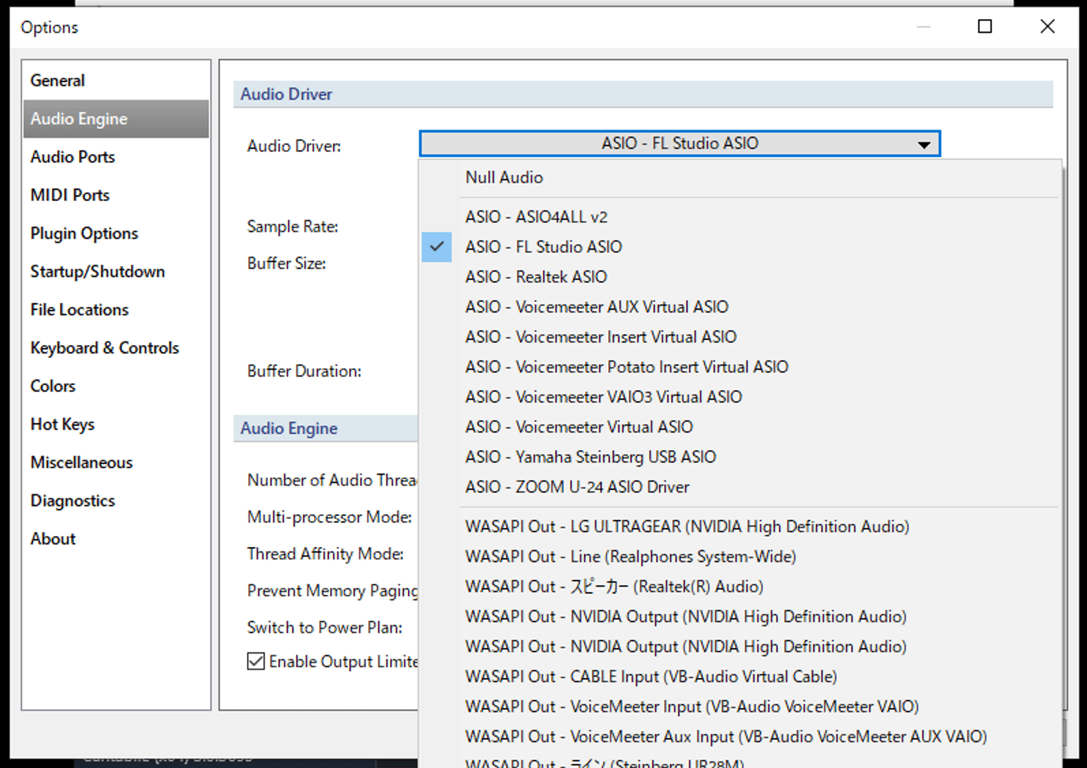Click the Sample Rate label

(293, 227)
